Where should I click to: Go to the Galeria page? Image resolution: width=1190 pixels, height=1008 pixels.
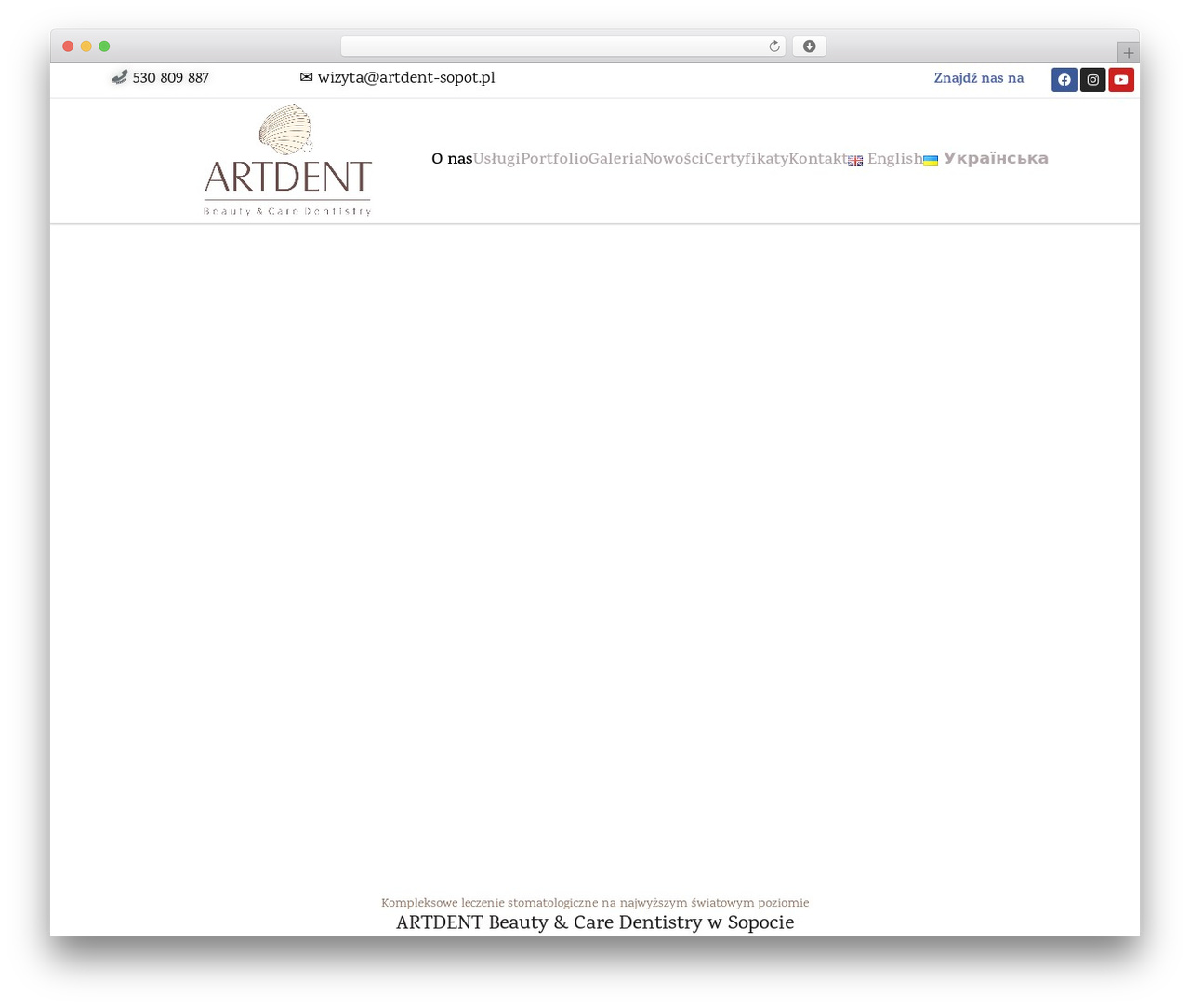coord(615,159)
